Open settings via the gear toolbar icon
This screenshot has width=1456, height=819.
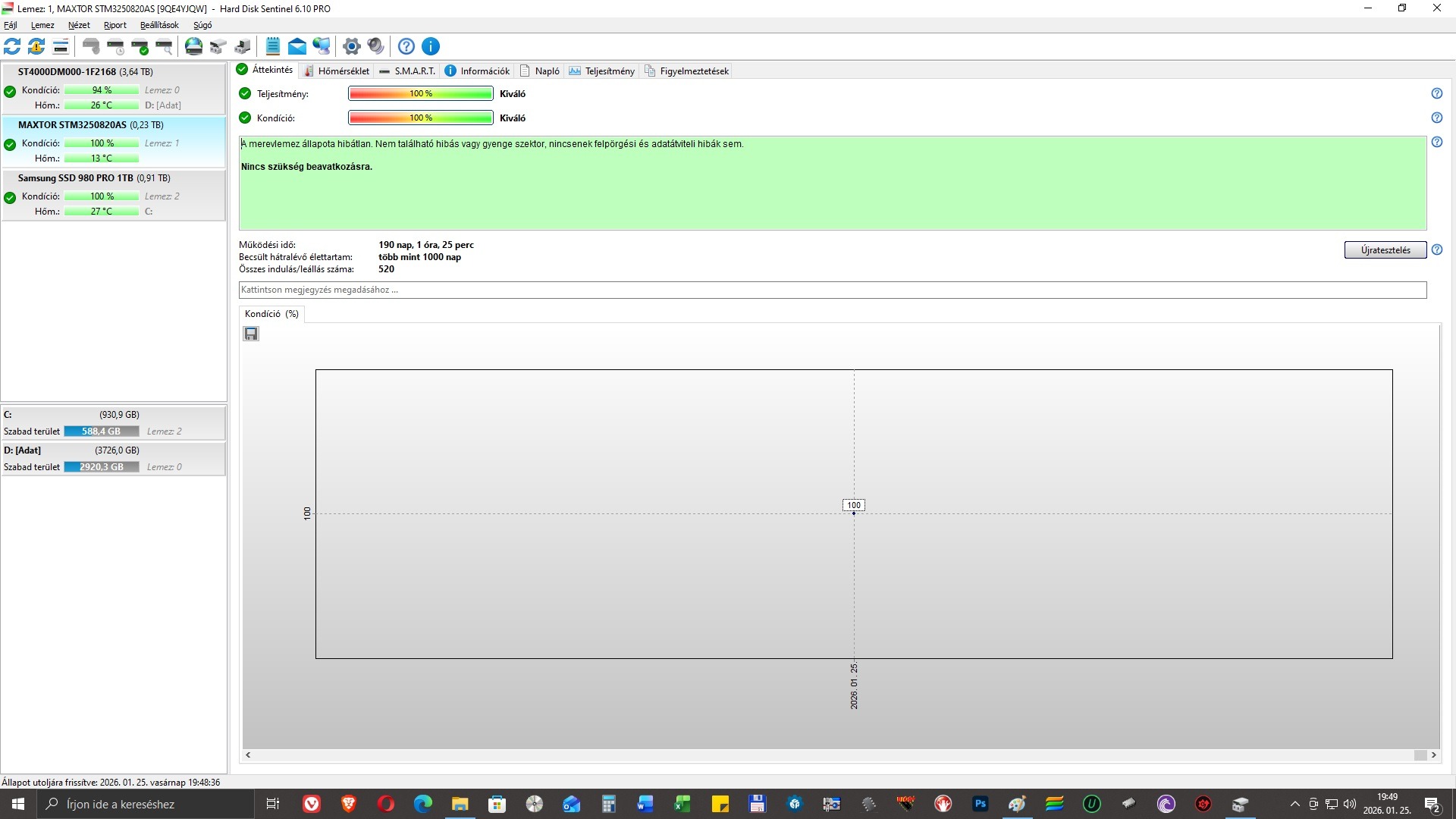(x=351, y=46)
